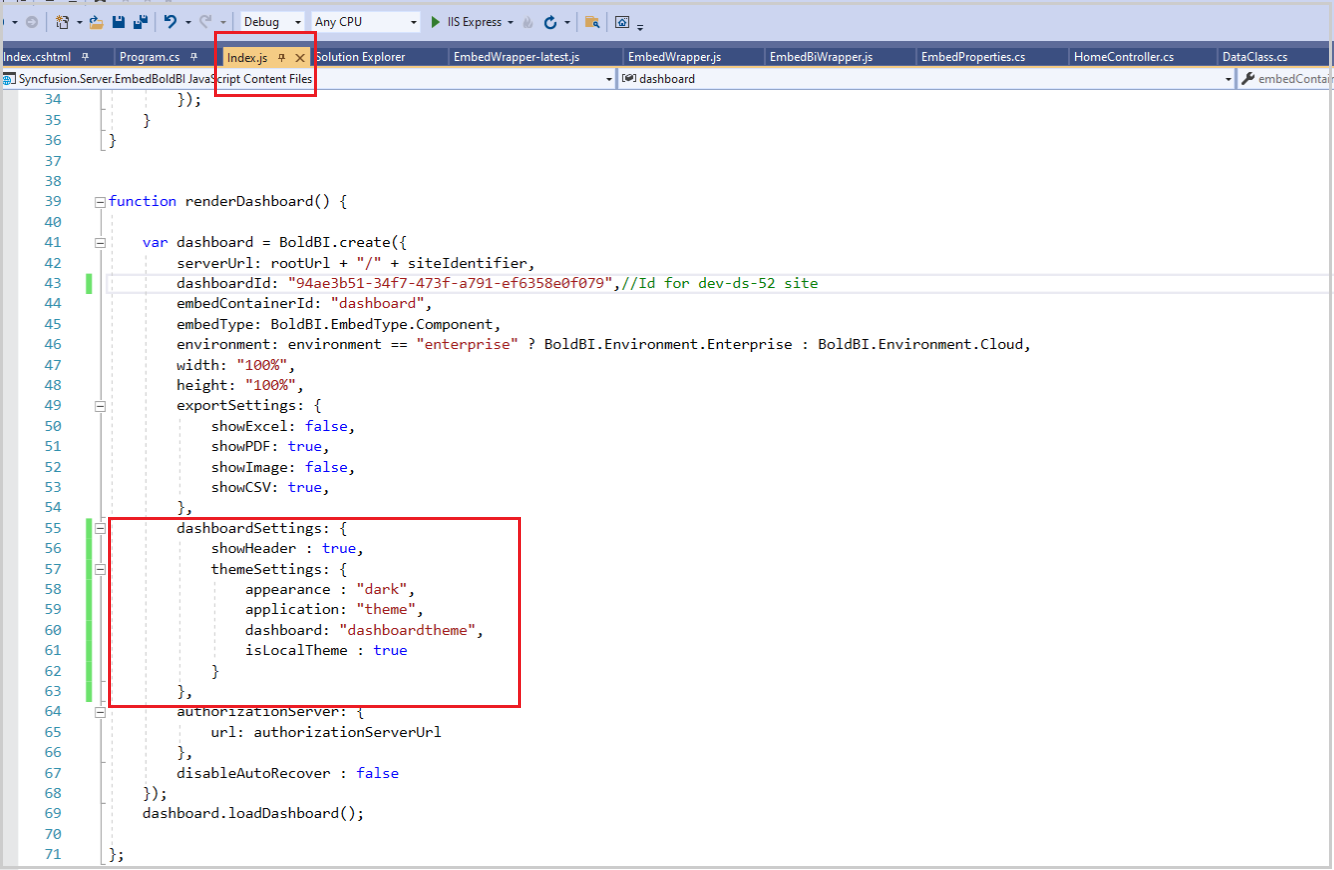Click the Find in Files folder icon
This screenshot has width=1334, height=870.
[x=592, y=22]
